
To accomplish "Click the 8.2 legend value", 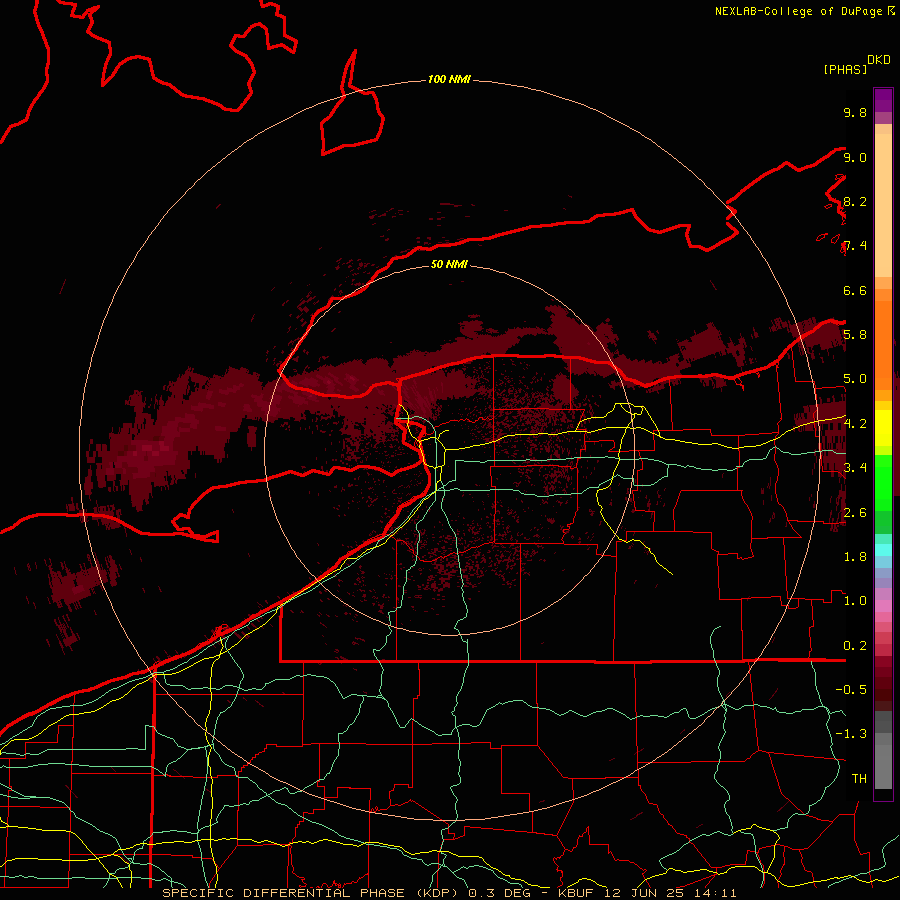I will pos(855,201).
